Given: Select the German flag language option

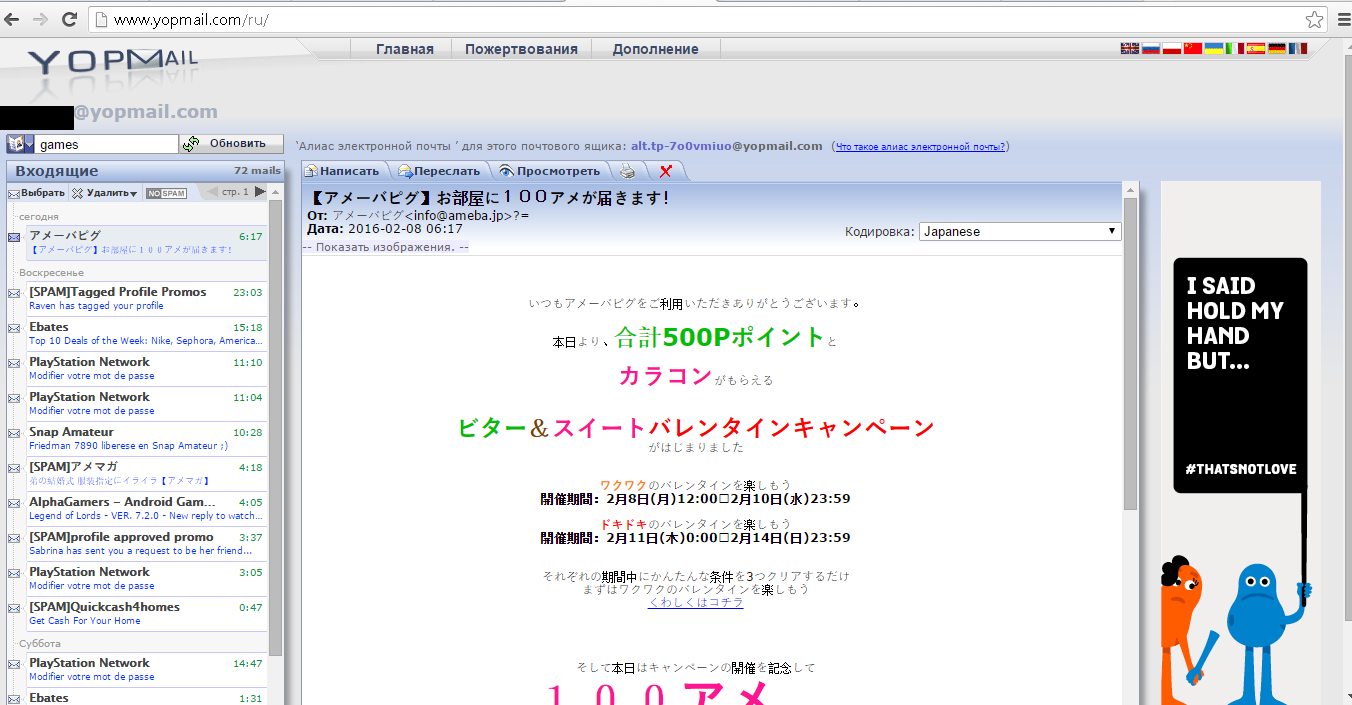Looking at the screenshot, I should tap(1278, 47).
